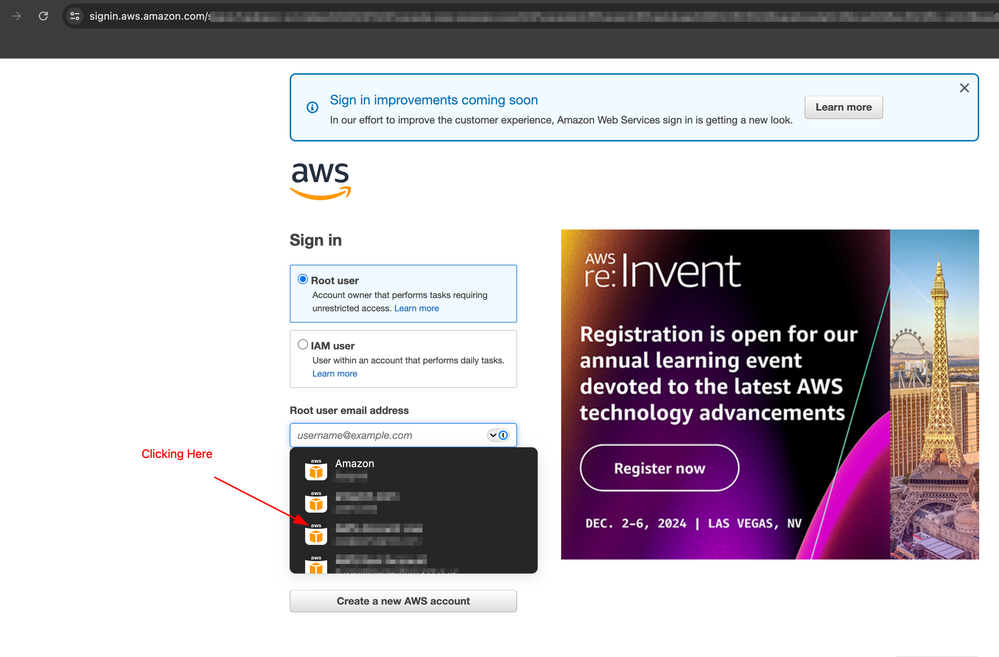Select the Root user radio button
999x657 pixels.
(x=303, y=280)
